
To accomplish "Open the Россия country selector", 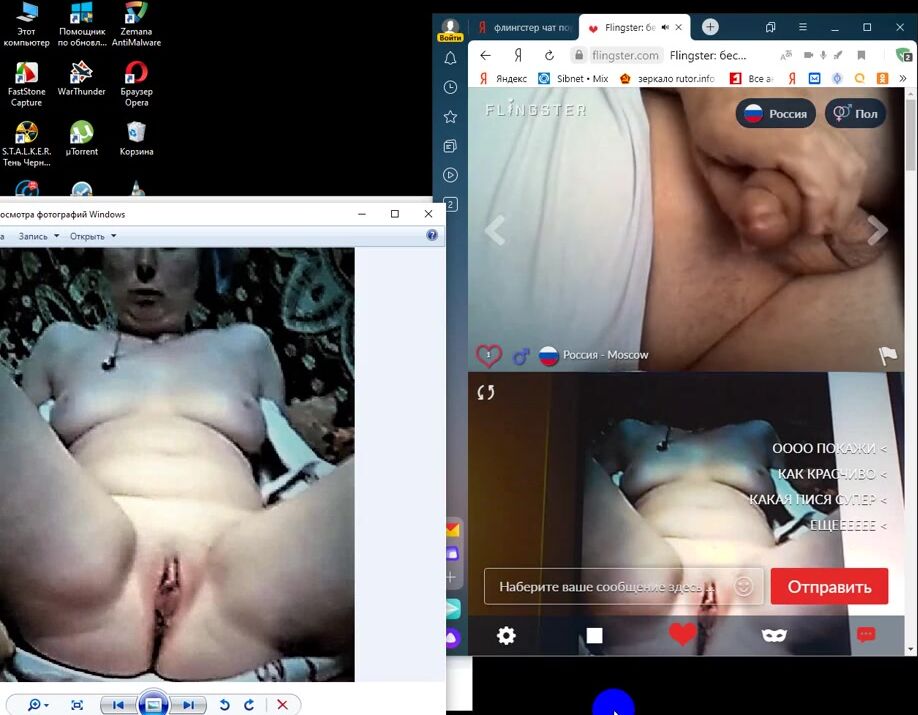I will [777, 114].
